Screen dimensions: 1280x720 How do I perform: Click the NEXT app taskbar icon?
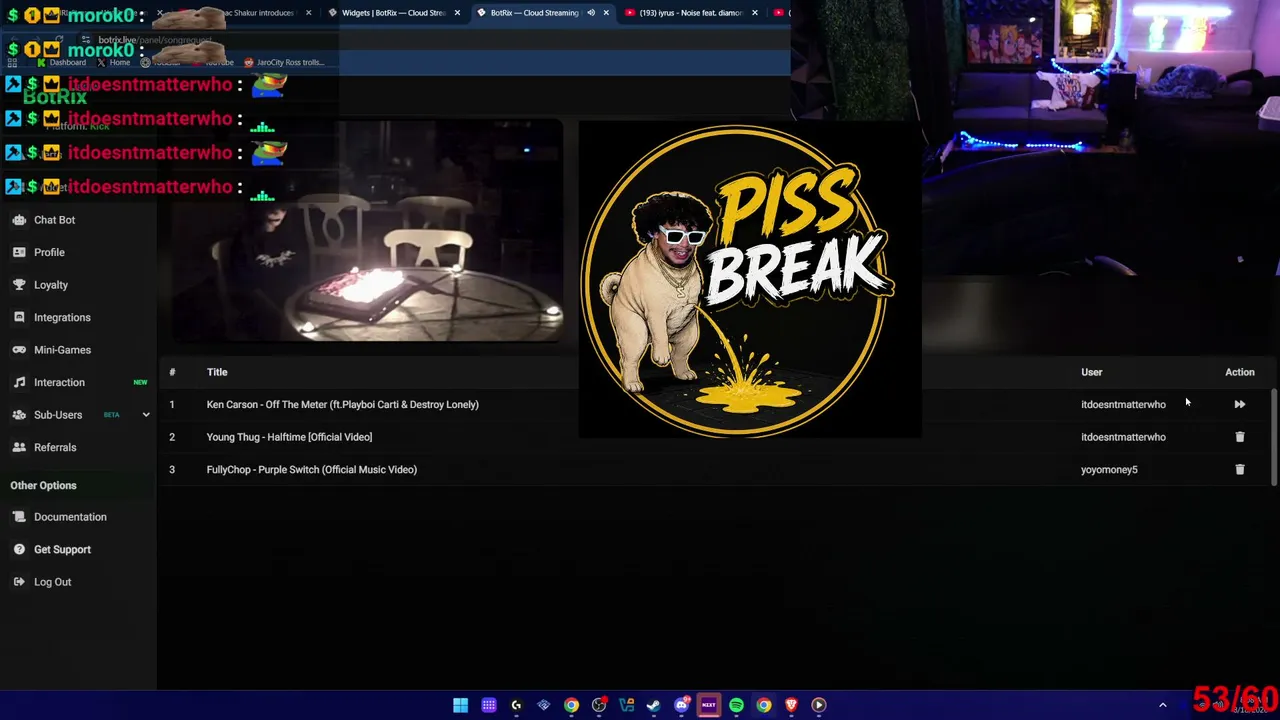pyautogui.click(x=708, y=705)
